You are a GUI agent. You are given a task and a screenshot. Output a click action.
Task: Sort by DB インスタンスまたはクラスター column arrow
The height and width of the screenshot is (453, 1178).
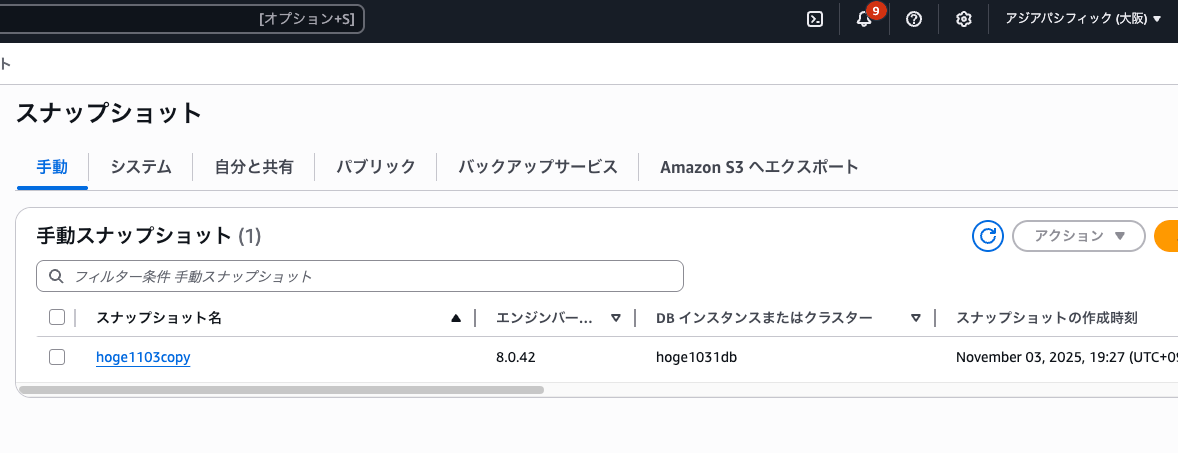pyautogui.click(x=915, y=318)
